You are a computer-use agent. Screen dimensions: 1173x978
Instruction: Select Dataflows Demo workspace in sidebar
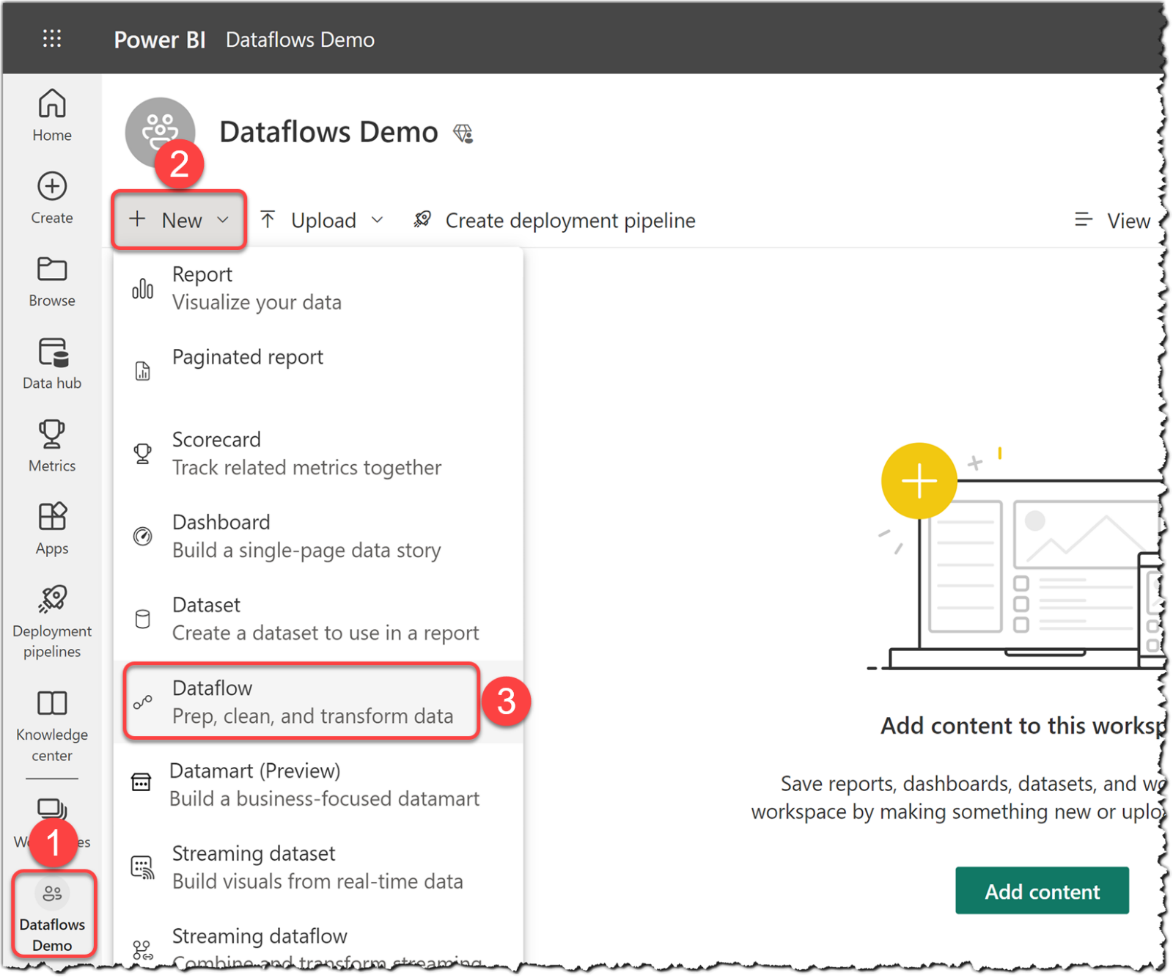pos(52,914)
